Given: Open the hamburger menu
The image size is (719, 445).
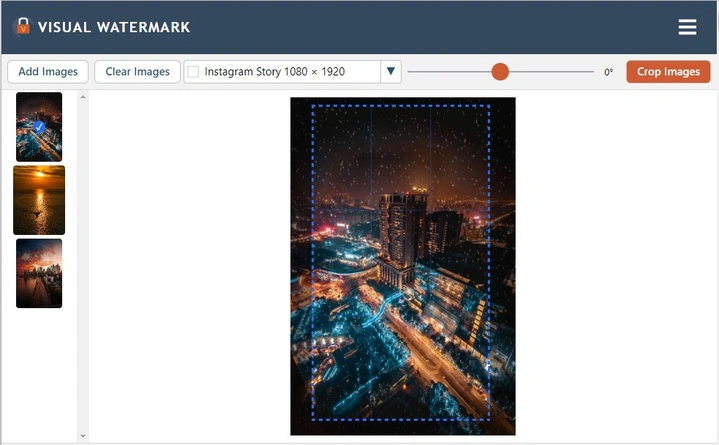Looking at the screenshot, I should [x=687, y=27].
